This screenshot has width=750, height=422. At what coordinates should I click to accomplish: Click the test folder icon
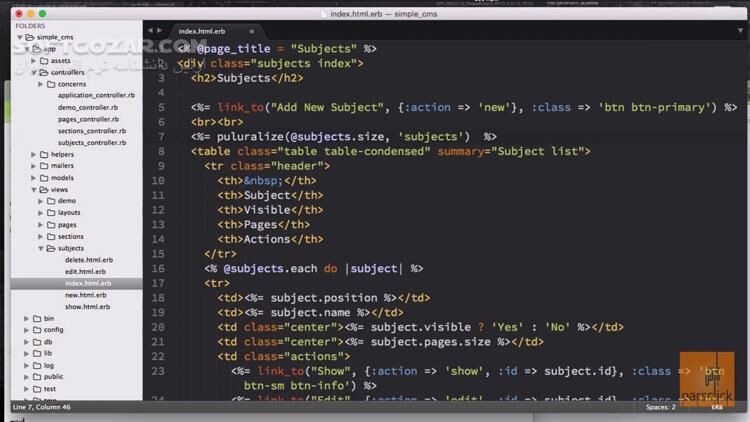click(x=37, y=389)
